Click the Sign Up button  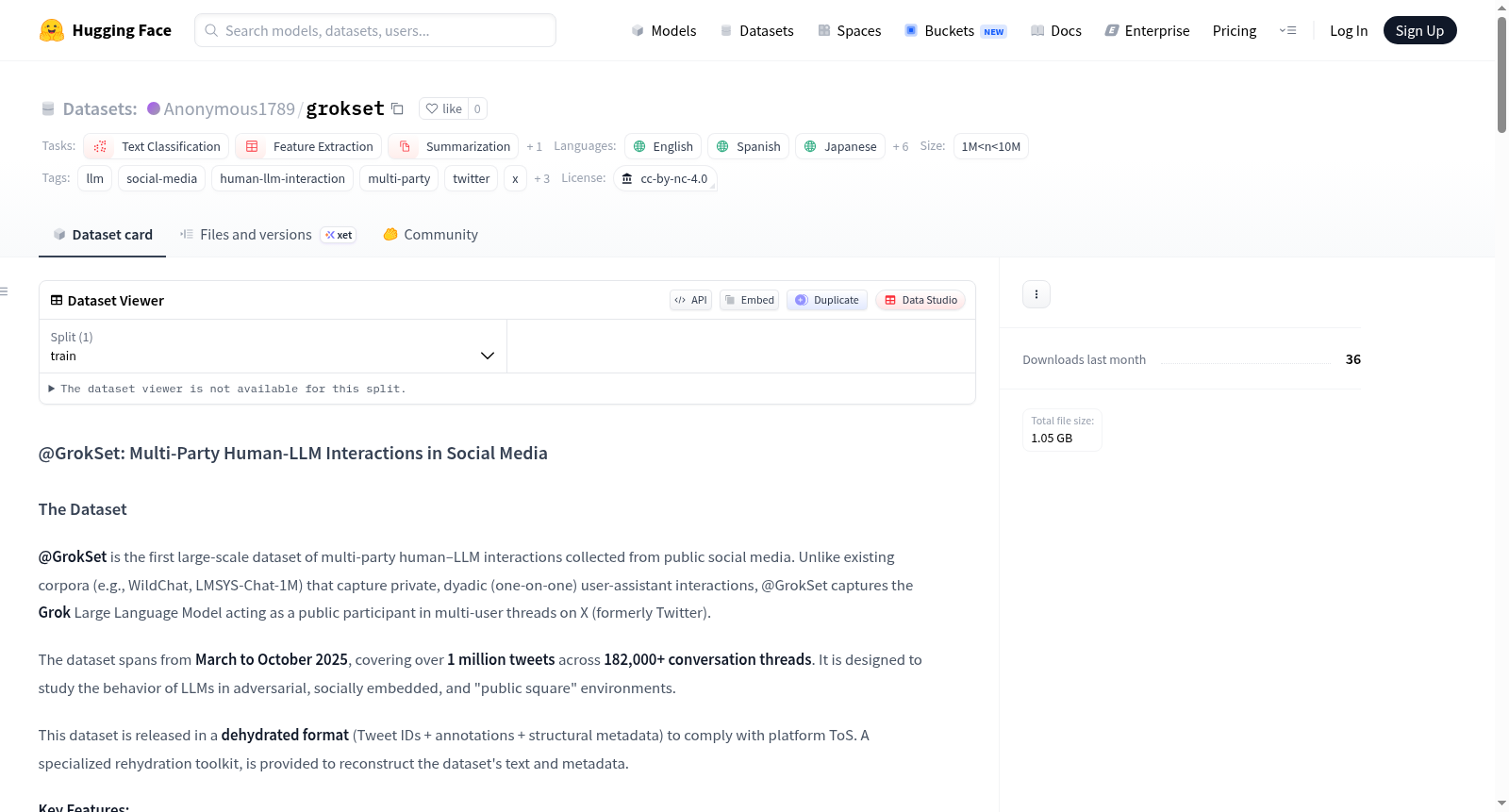coord(1419,30)
